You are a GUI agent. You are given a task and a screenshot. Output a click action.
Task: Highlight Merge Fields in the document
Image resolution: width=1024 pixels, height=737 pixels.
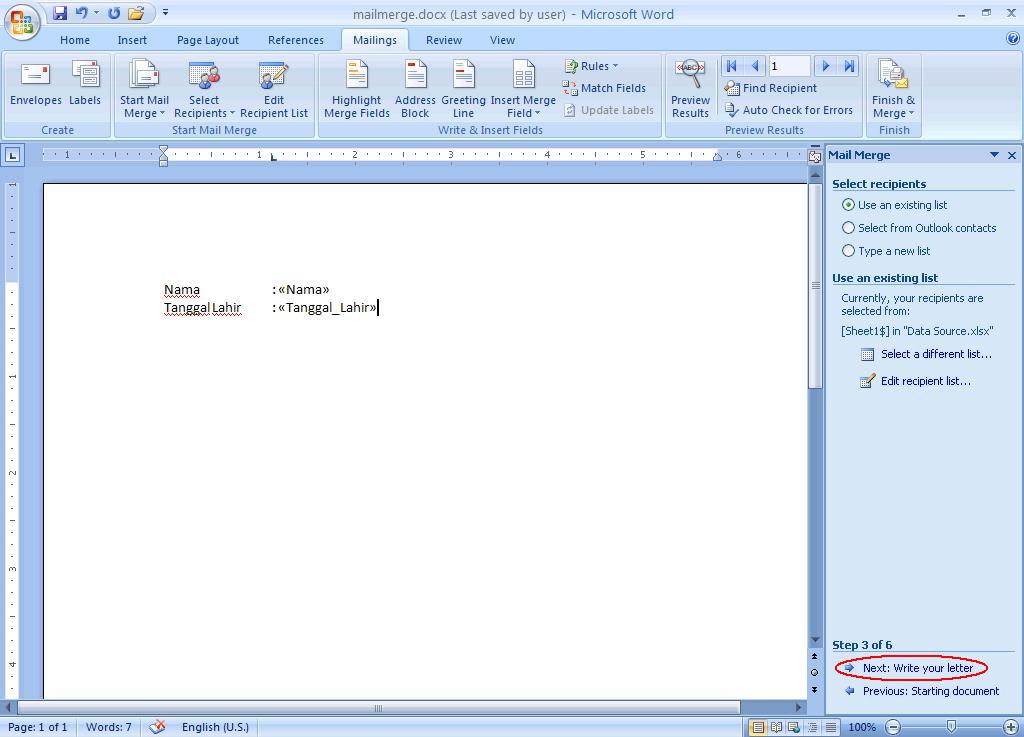tap(357, 89)
